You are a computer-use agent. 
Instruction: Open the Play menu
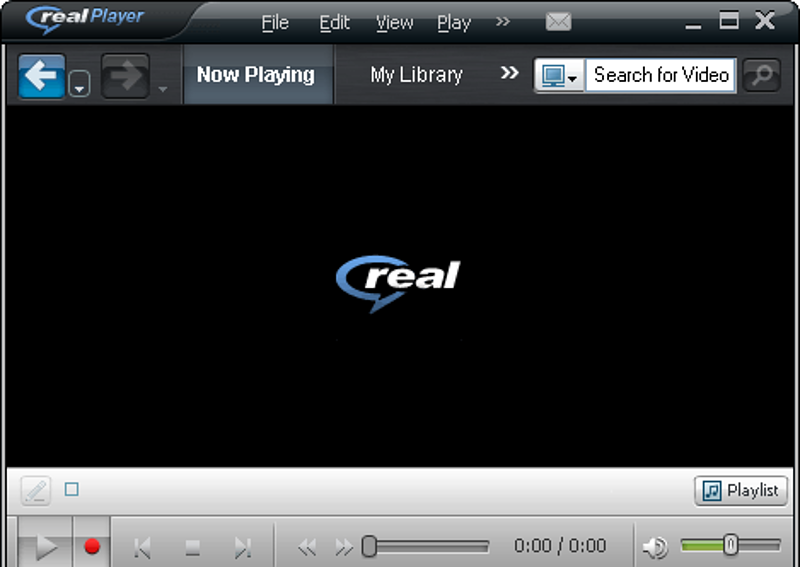click(454, 23)
